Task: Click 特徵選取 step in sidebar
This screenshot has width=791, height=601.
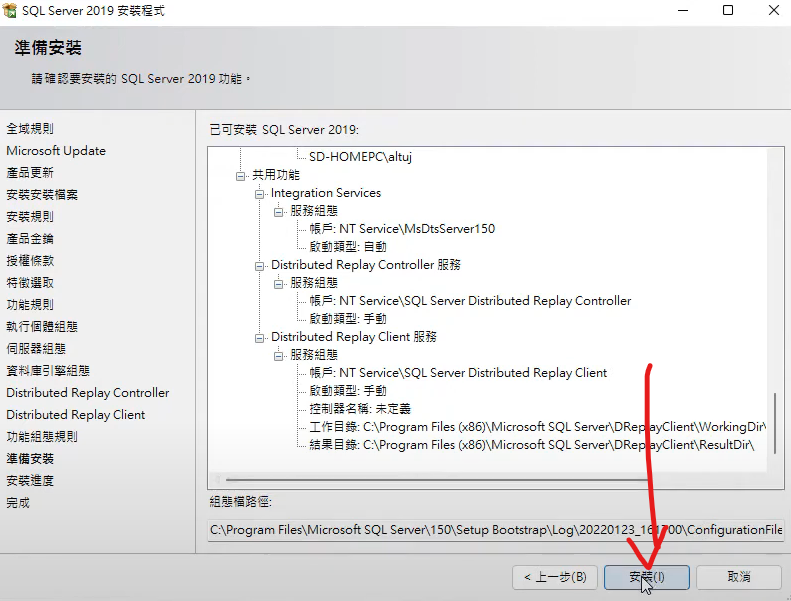Action: tap(30, 283)
